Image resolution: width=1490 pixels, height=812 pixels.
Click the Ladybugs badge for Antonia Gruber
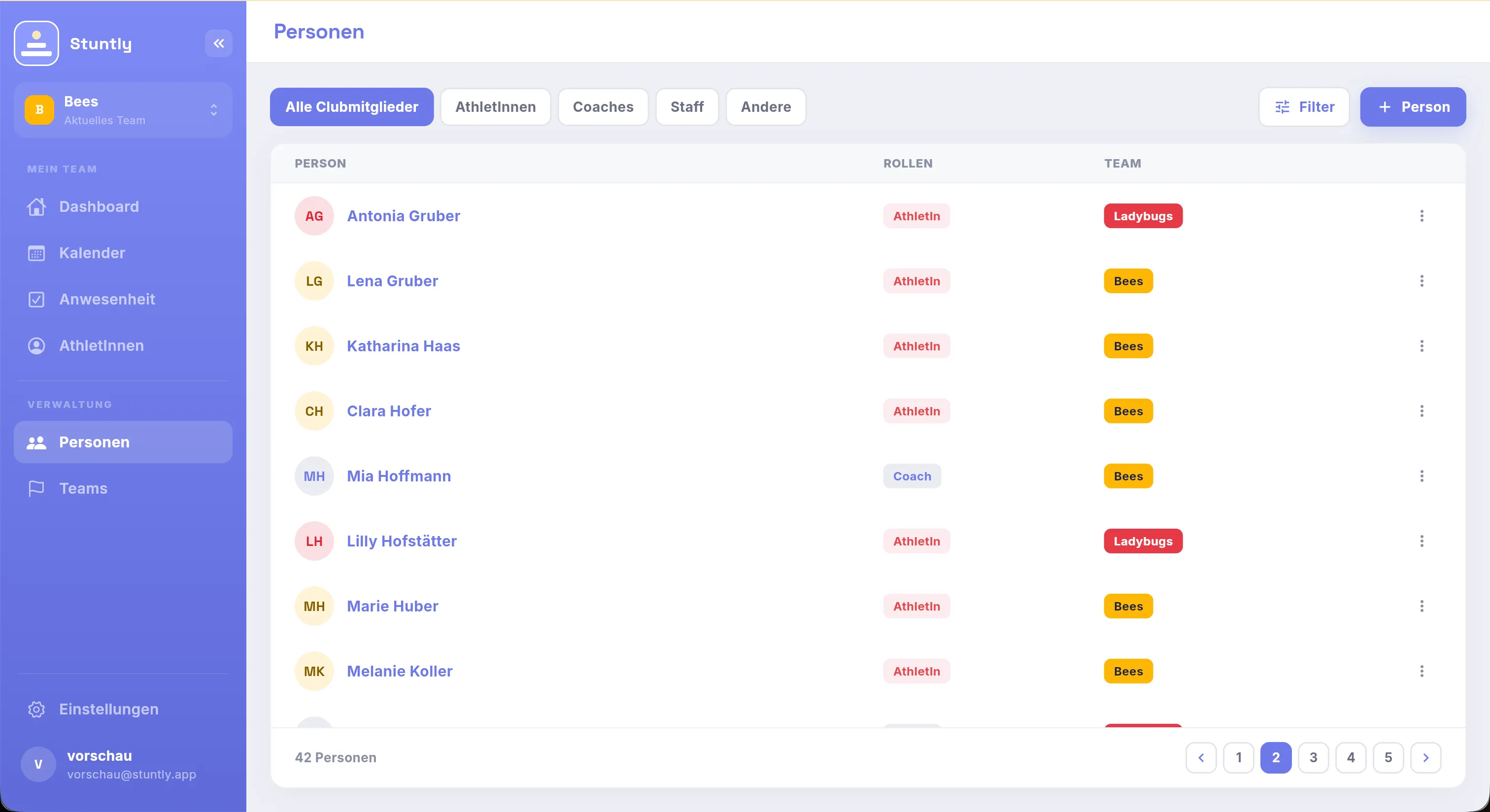point(1143,216)
